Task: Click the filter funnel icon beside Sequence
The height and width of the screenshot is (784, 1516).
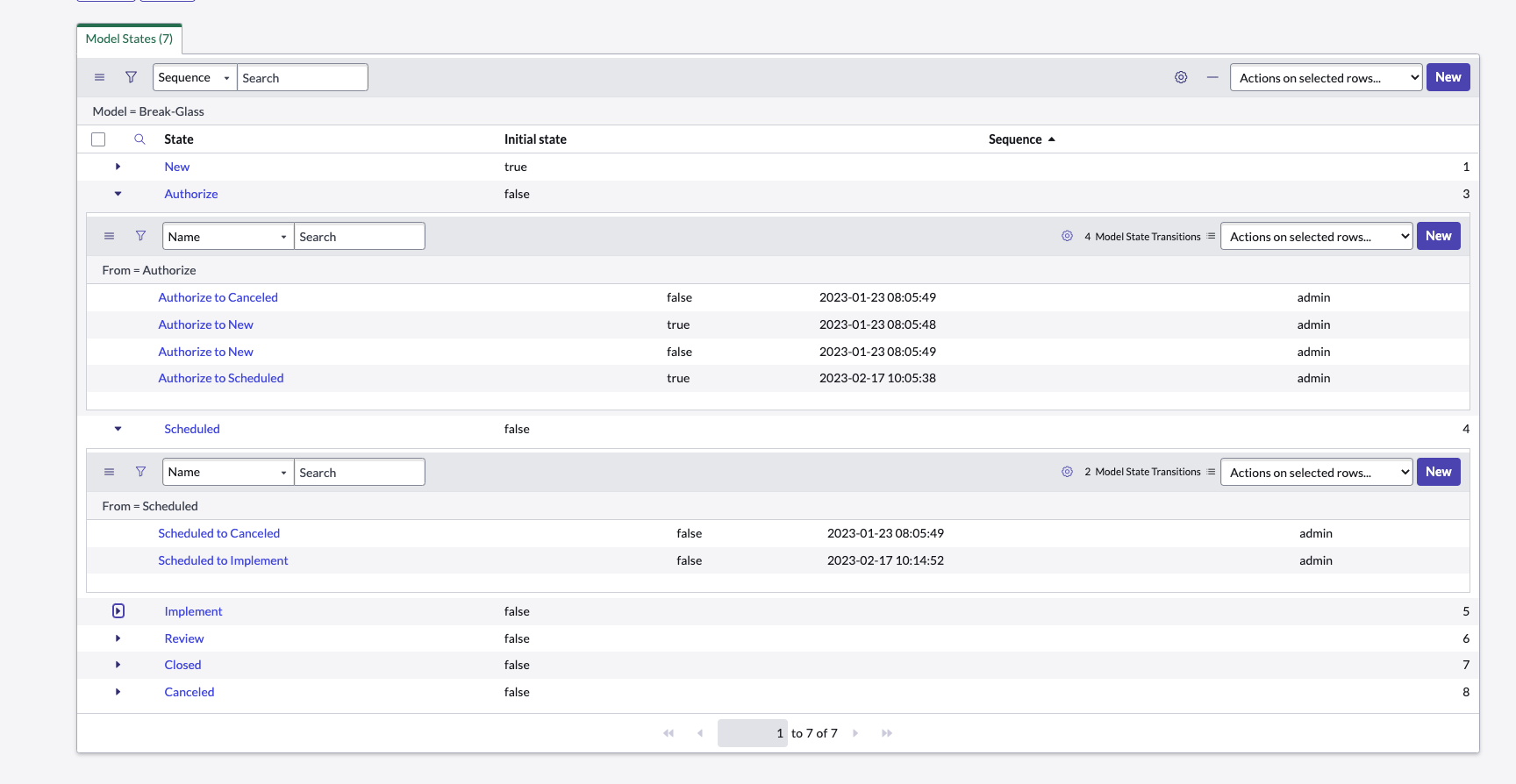Action: [x=131, y=77]
